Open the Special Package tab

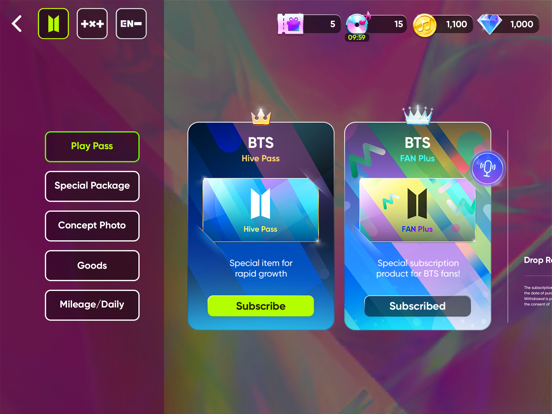[92, 186]
